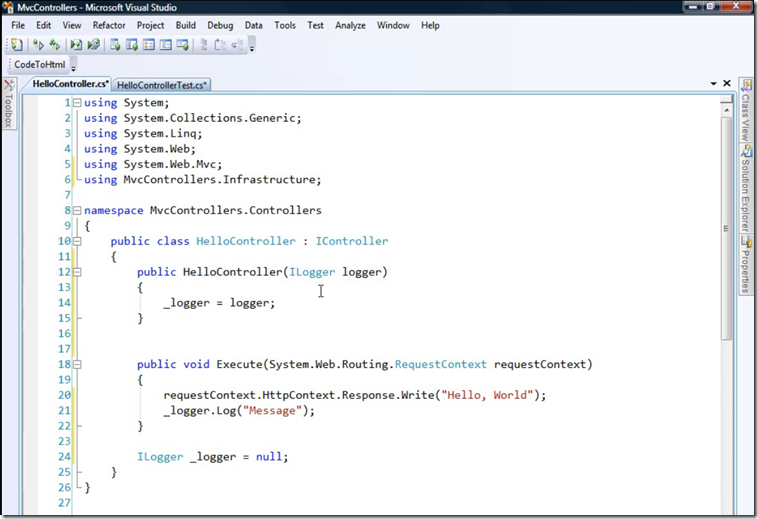The width and height of the screenshot is (758, 519).
Task: Click the "Hello, World" string literal
Action: coord(487,395)
